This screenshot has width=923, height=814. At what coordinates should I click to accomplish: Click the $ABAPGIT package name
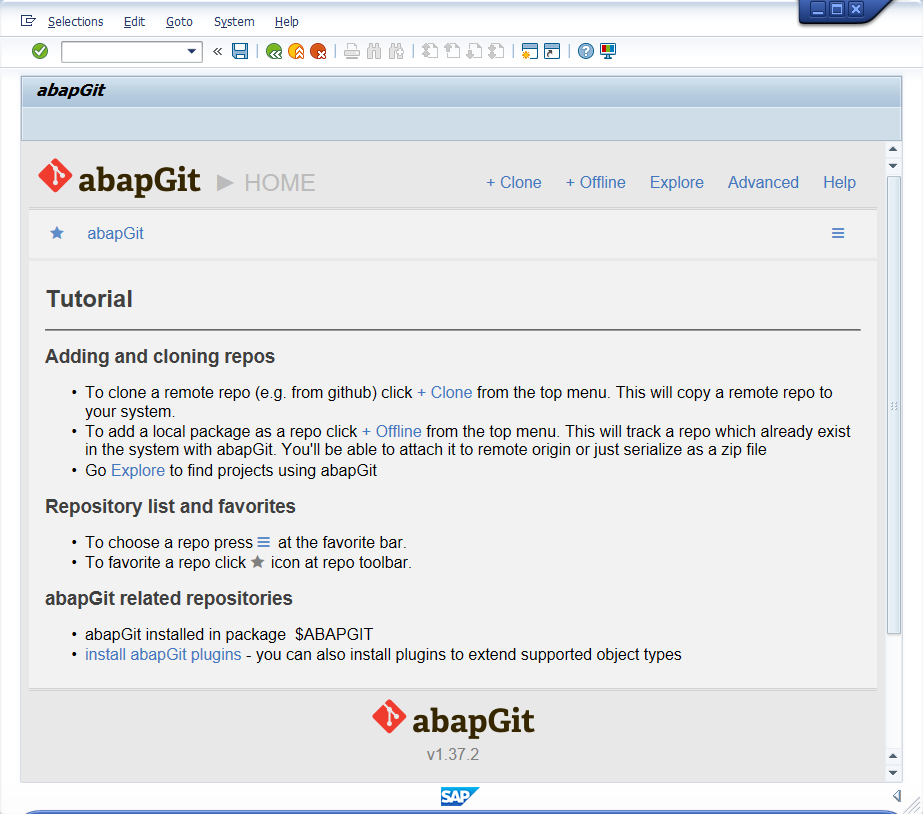pos(334,634)
